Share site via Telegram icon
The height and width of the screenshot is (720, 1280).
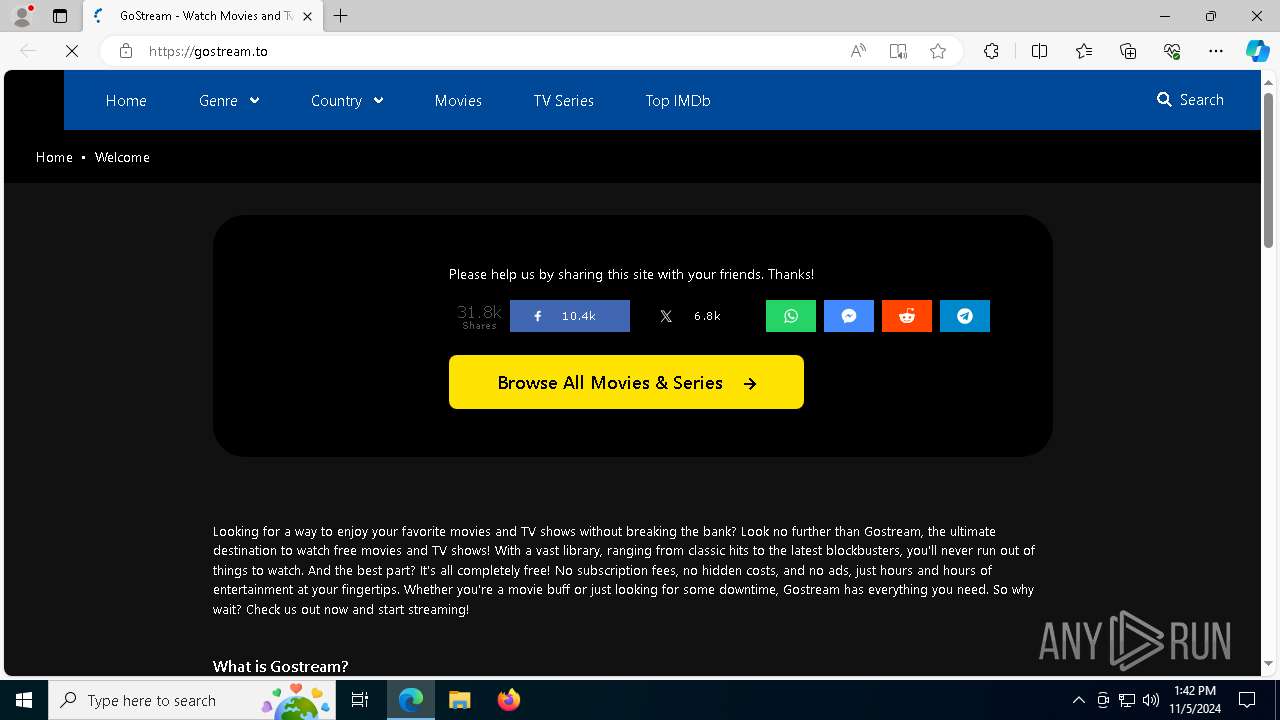pos(965,316)
